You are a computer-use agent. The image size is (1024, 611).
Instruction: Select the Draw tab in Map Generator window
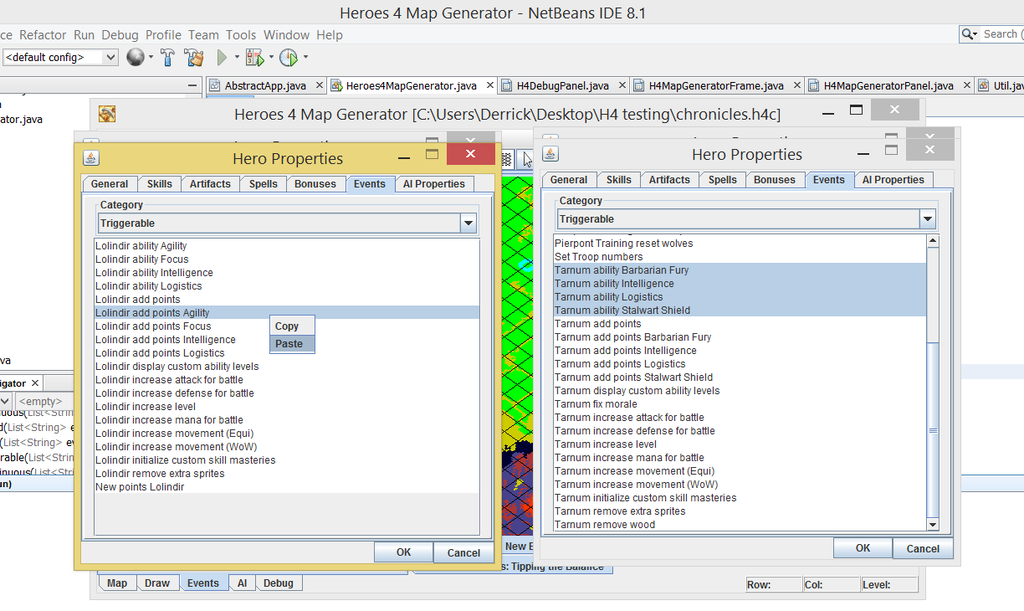coord(157,583)
